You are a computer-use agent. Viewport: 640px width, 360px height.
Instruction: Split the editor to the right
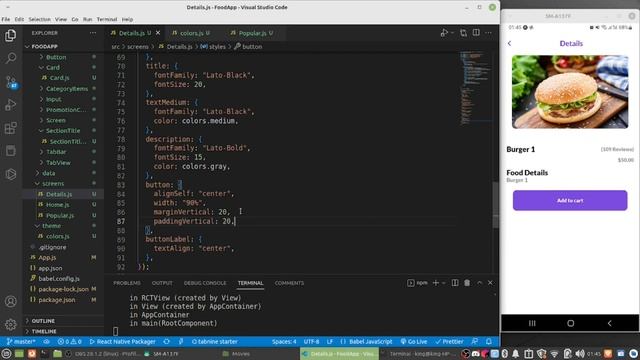click(476, 33)
